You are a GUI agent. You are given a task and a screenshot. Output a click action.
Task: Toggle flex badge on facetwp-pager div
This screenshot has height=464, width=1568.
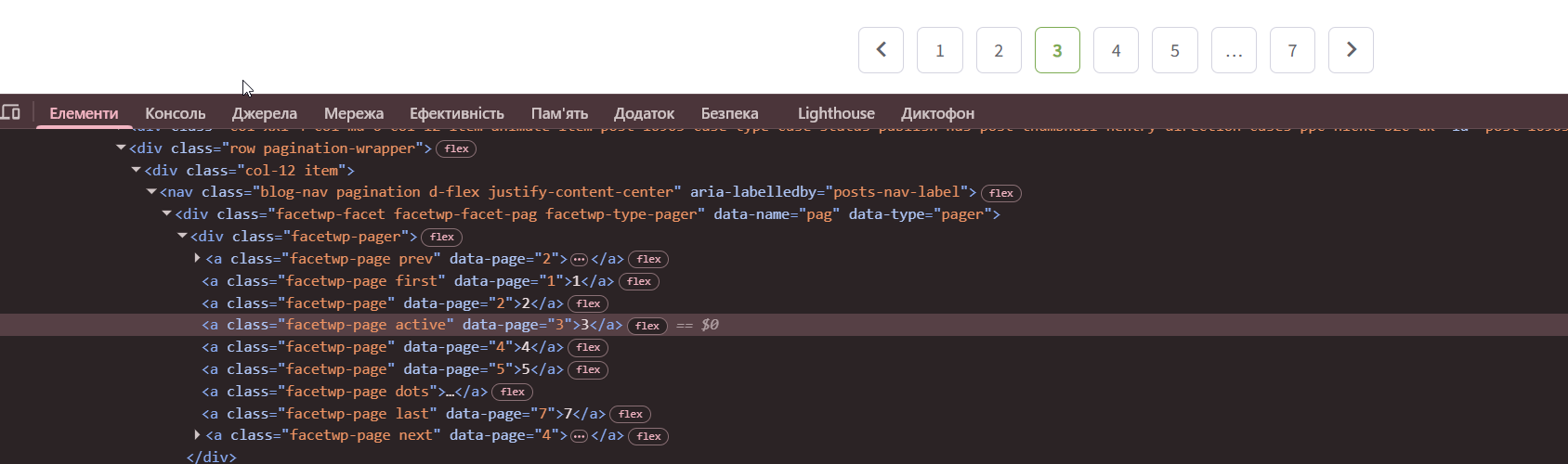point(442,238)
